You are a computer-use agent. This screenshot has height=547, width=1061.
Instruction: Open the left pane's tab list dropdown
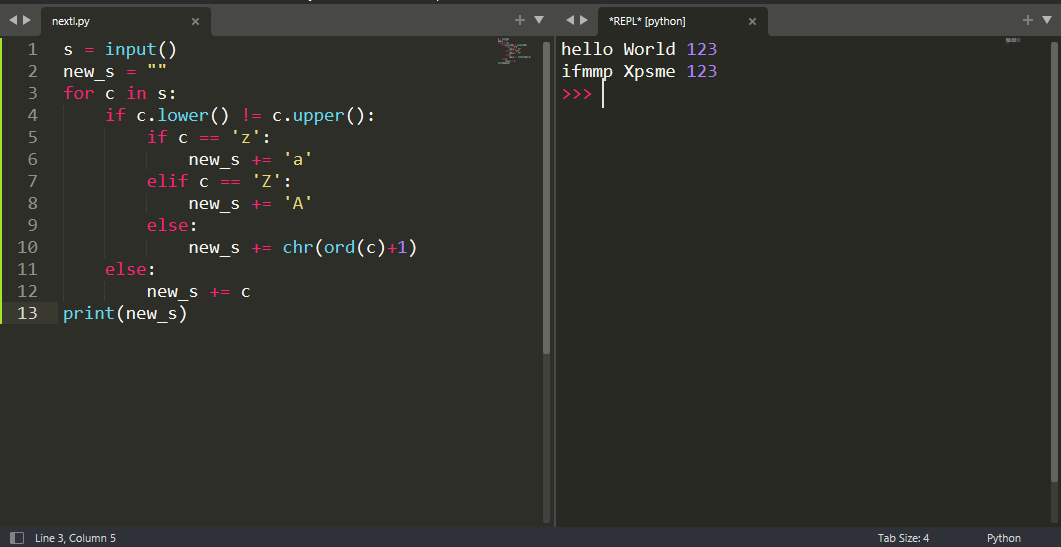539,20
